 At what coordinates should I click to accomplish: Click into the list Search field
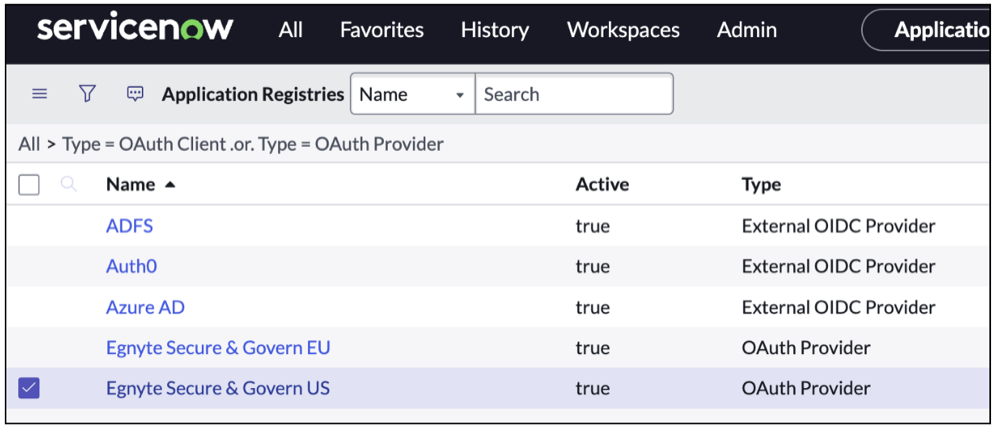[574, 94]
